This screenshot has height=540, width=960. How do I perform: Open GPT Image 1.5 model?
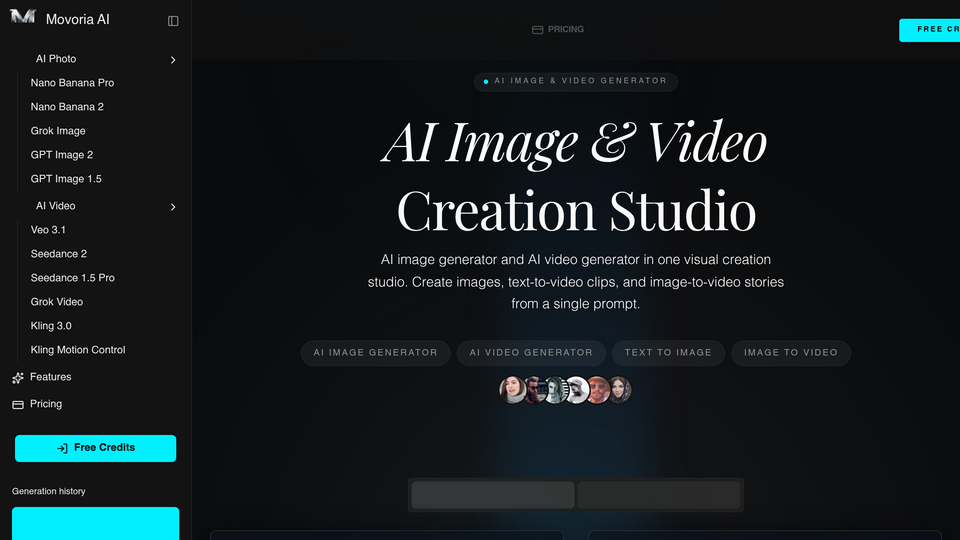tap(66, 179)
